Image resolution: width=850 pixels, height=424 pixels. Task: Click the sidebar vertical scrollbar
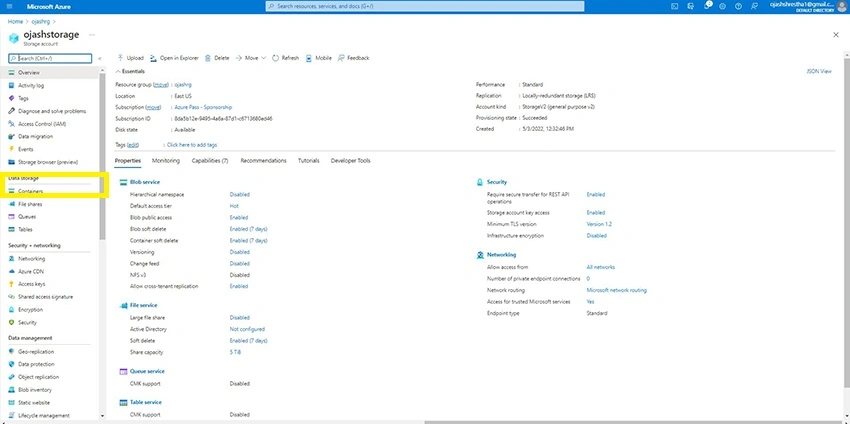[102, 157]
